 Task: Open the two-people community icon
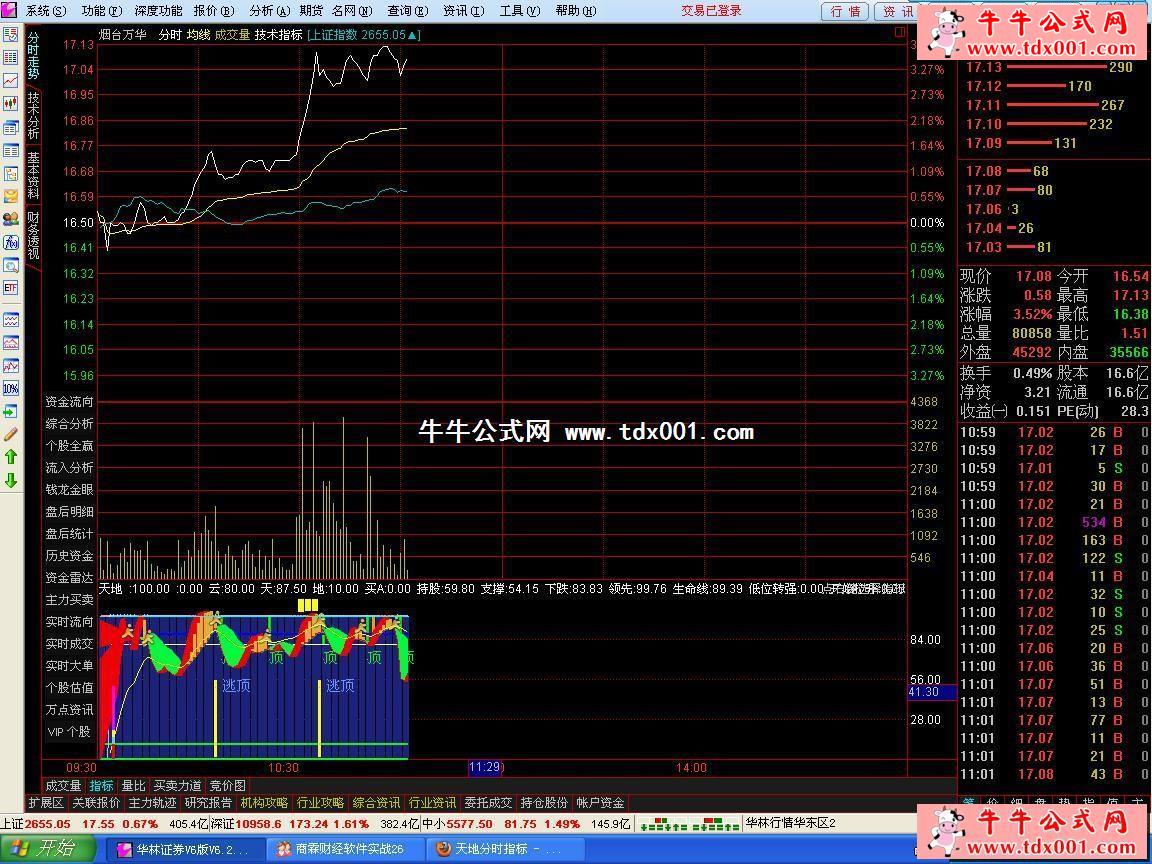tap(10, 218)
